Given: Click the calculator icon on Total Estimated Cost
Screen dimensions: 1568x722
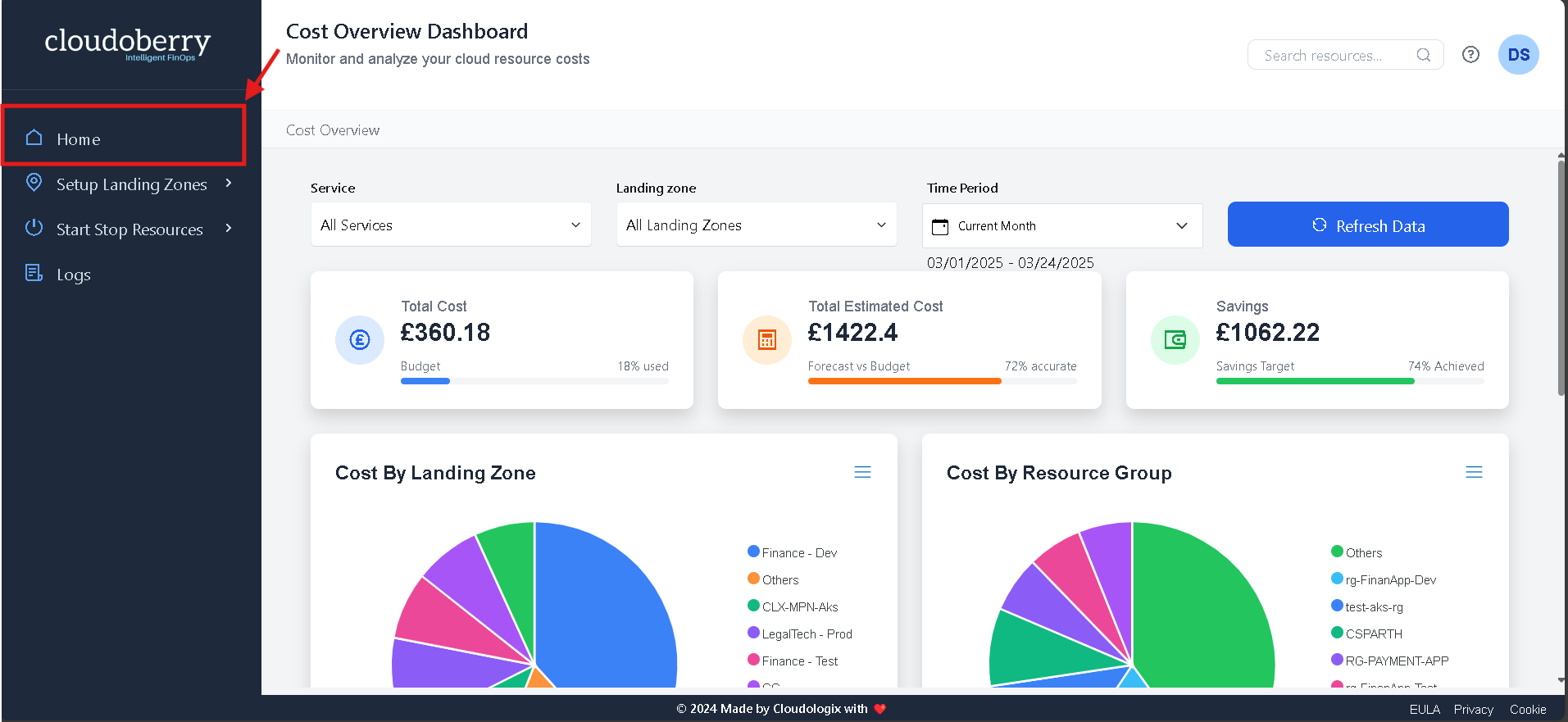Looking at the screenshot, I should coord(767,339).
